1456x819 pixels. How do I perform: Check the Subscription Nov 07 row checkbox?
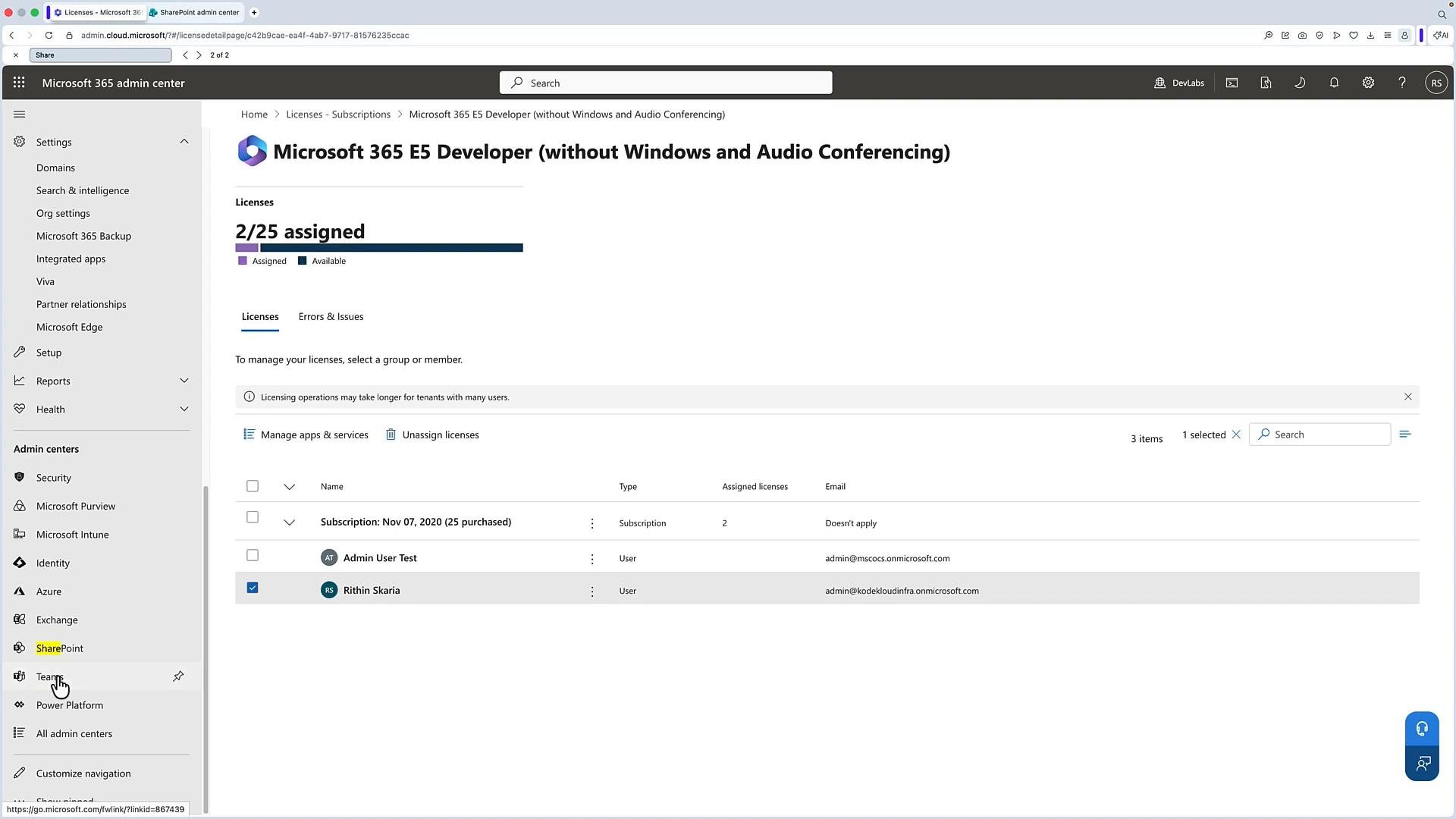(253, 517)
